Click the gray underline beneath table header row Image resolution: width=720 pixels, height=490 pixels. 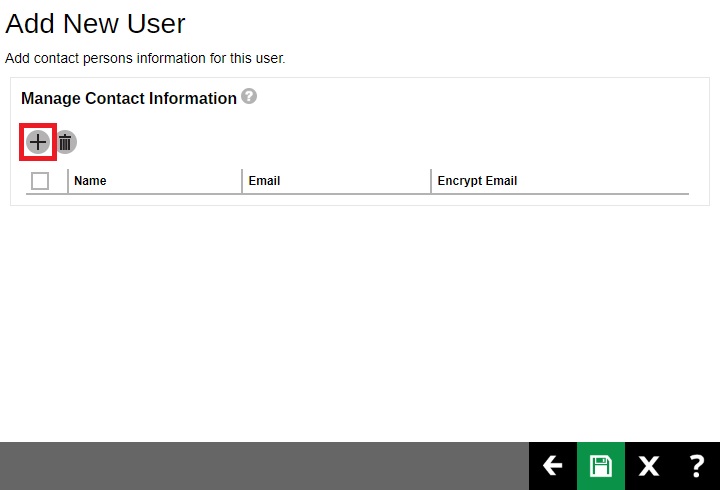360,193
